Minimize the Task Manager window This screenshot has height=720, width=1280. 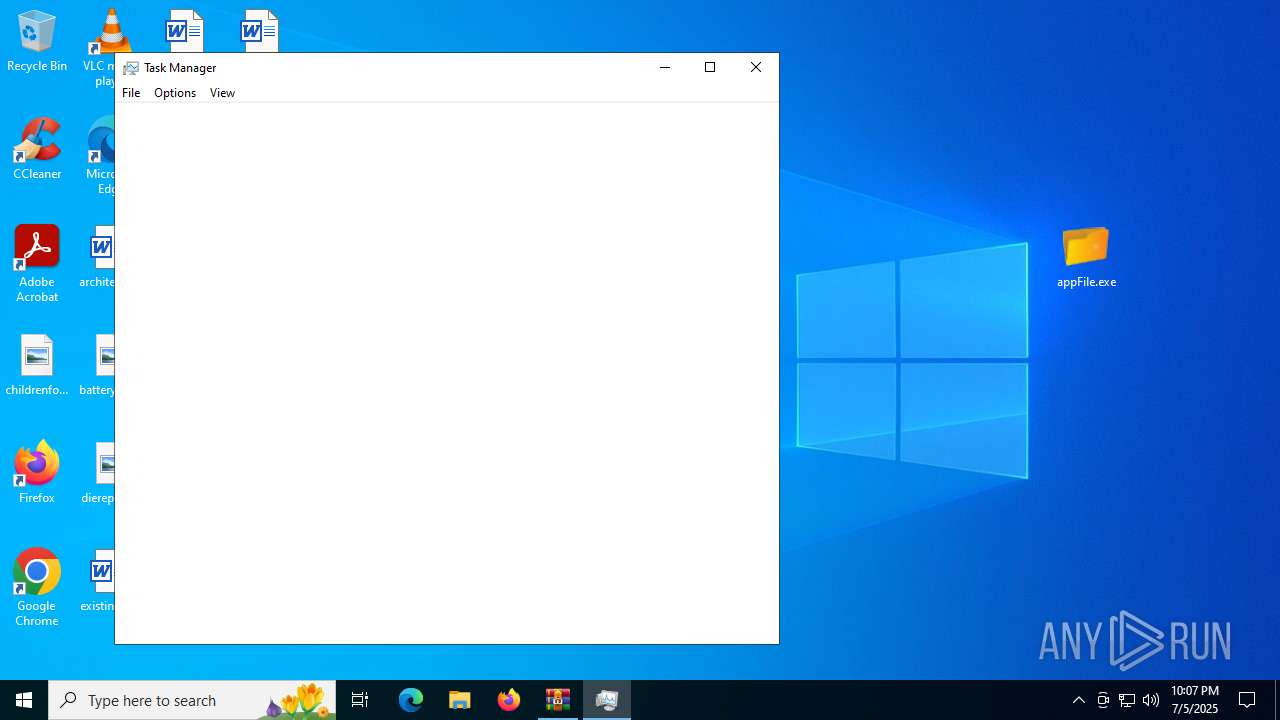(x=664, y=67)
